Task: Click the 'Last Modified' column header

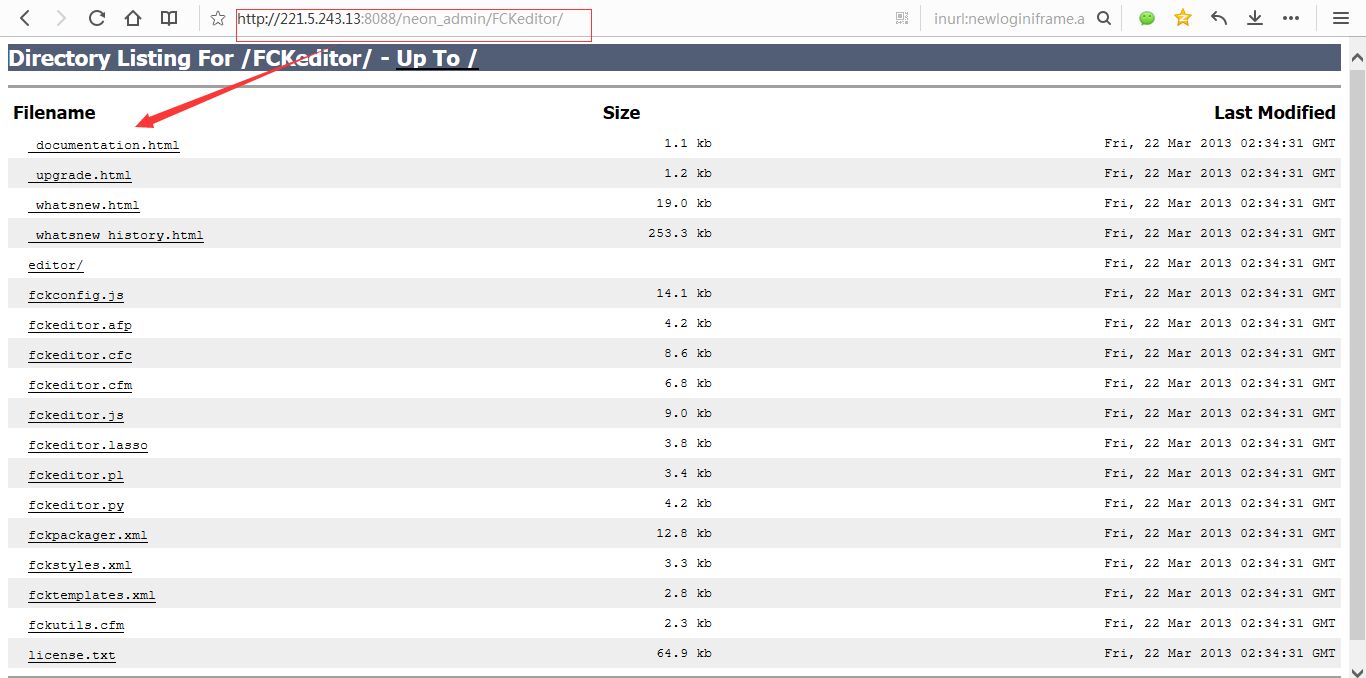Action: click(1275, 113)
